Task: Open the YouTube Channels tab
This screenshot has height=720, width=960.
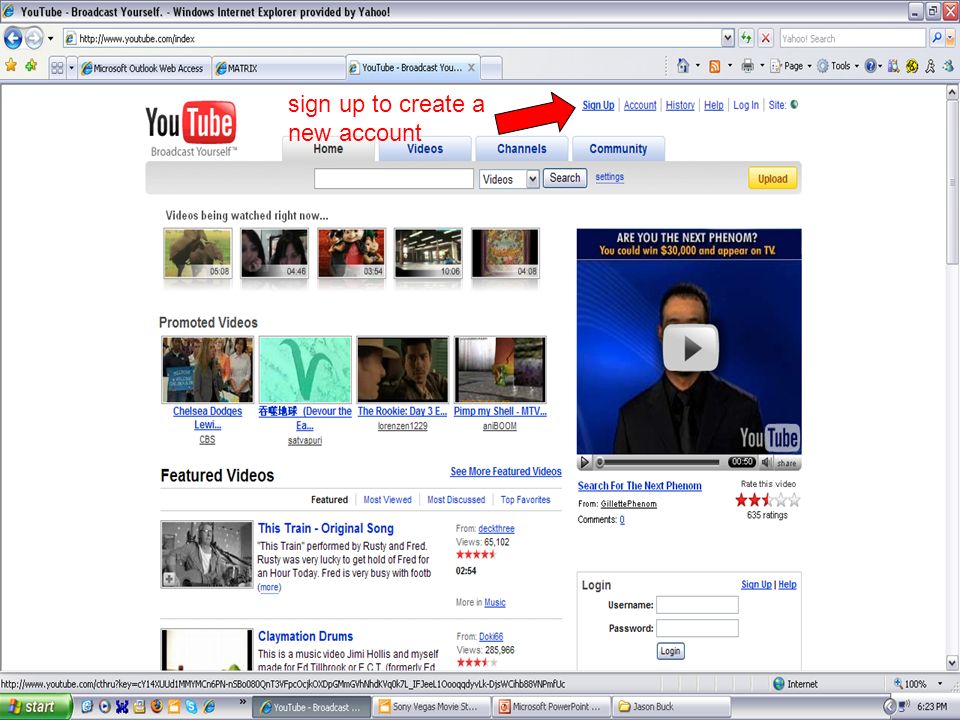Action: [522, 149]
